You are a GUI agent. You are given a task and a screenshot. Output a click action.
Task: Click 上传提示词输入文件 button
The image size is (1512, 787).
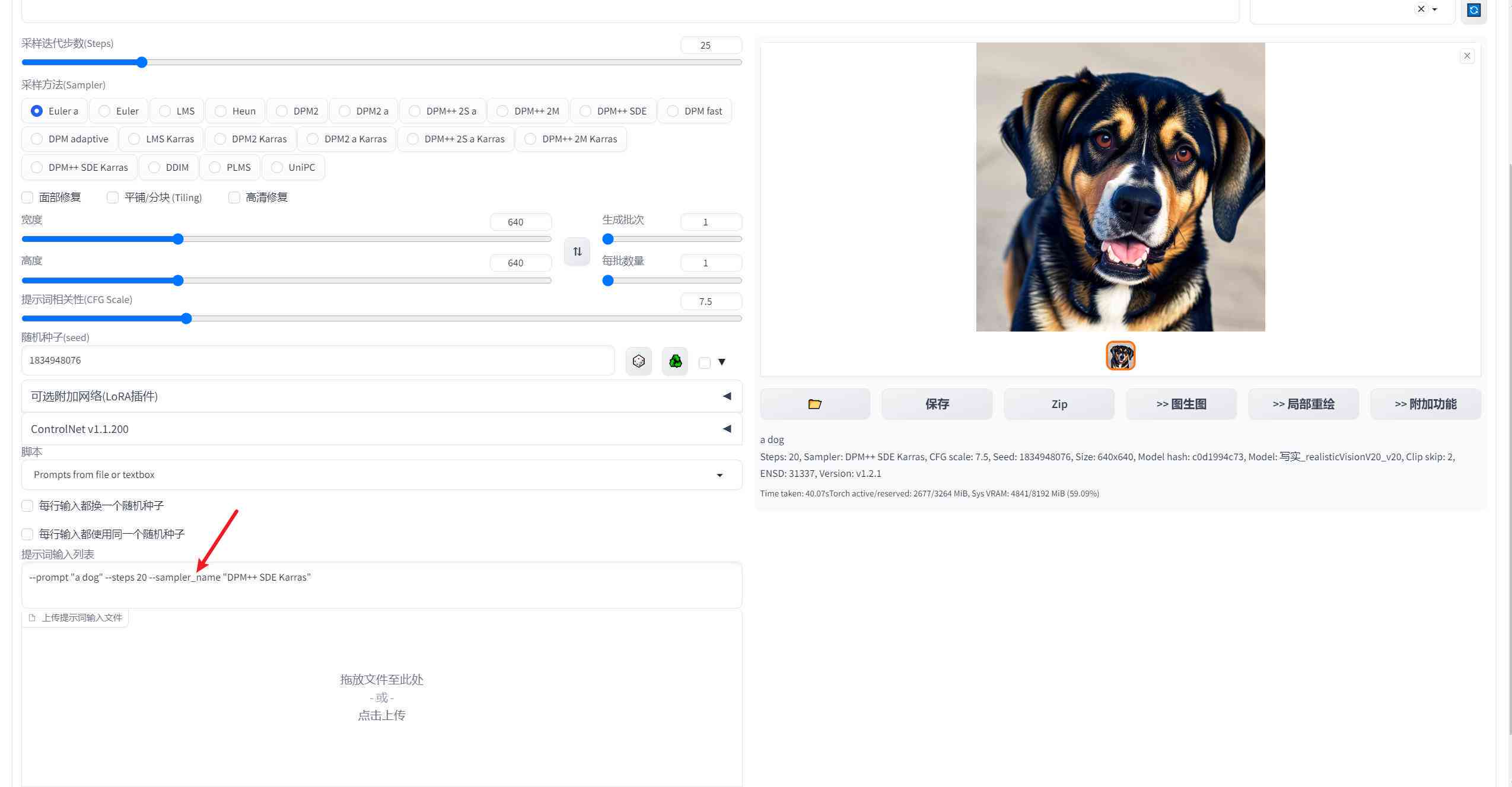(x=75, y=617)
